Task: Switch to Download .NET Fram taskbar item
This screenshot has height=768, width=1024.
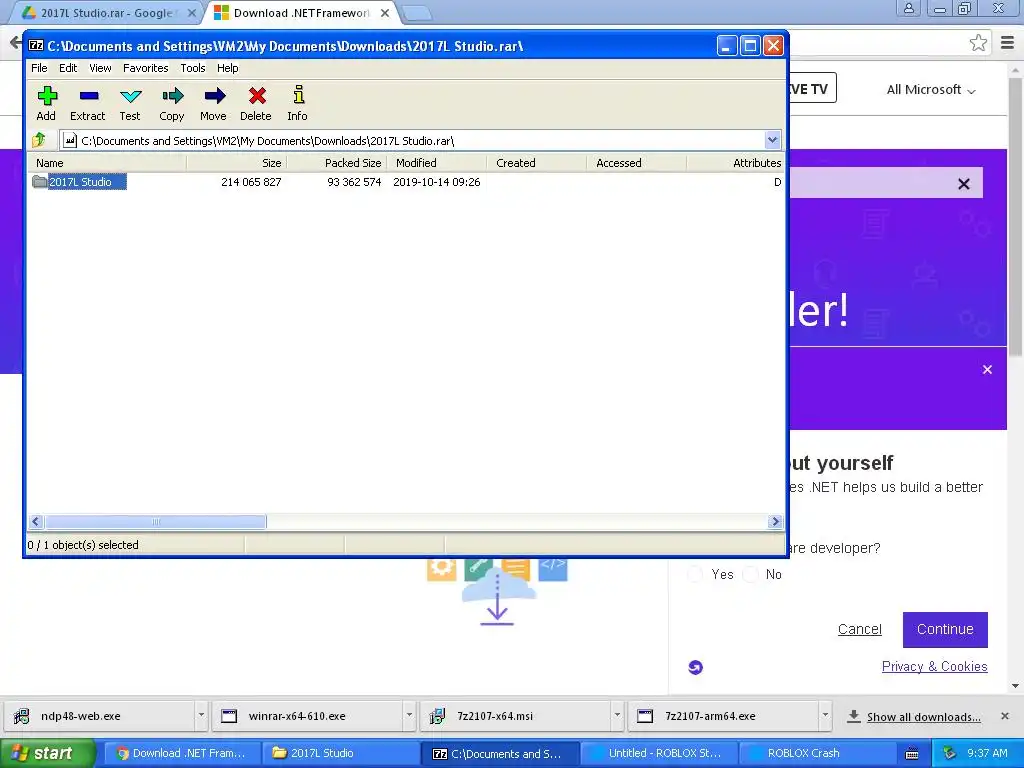Action: coord(181,754)
